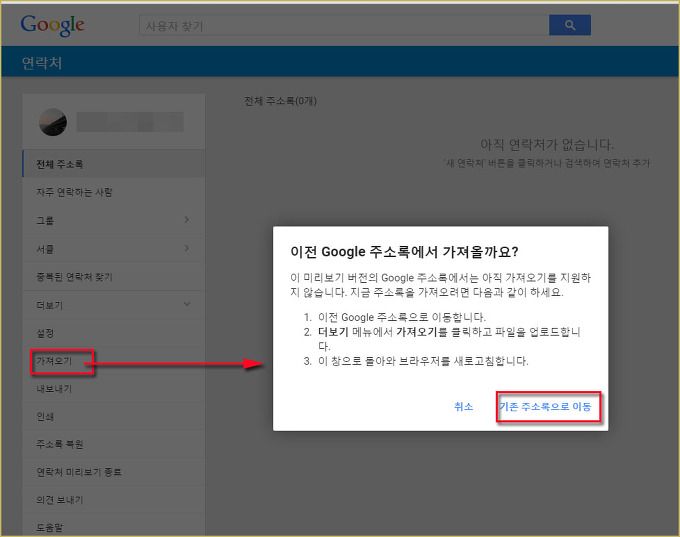Click the blue search magnifier button
The height and width of the screenshot is (537, 680).
(x=569, y=25)
